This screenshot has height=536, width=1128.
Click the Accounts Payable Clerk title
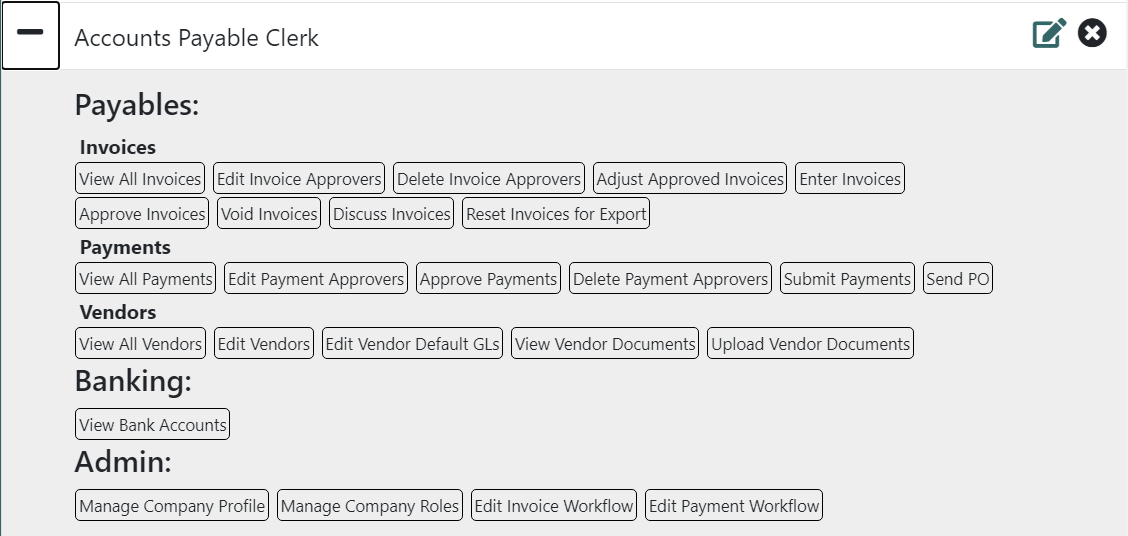196,37
